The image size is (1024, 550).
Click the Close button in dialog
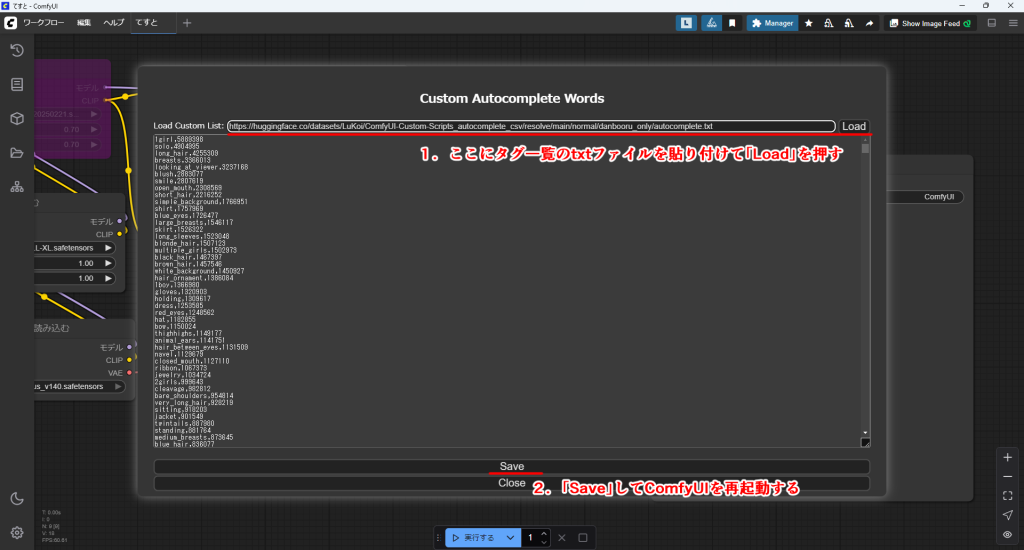click(x=511, y=483)
